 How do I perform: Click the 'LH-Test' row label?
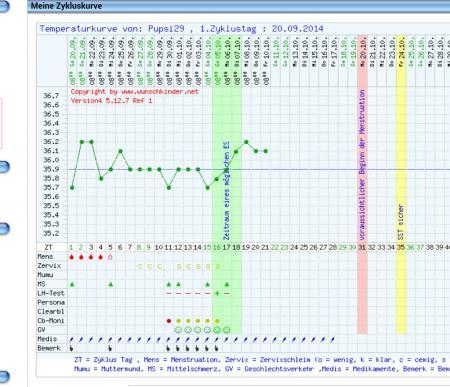tap(51, 293)
